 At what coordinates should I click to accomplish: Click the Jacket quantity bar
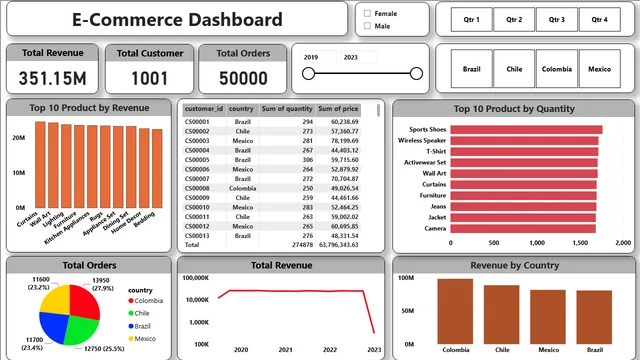pos(523,218)
